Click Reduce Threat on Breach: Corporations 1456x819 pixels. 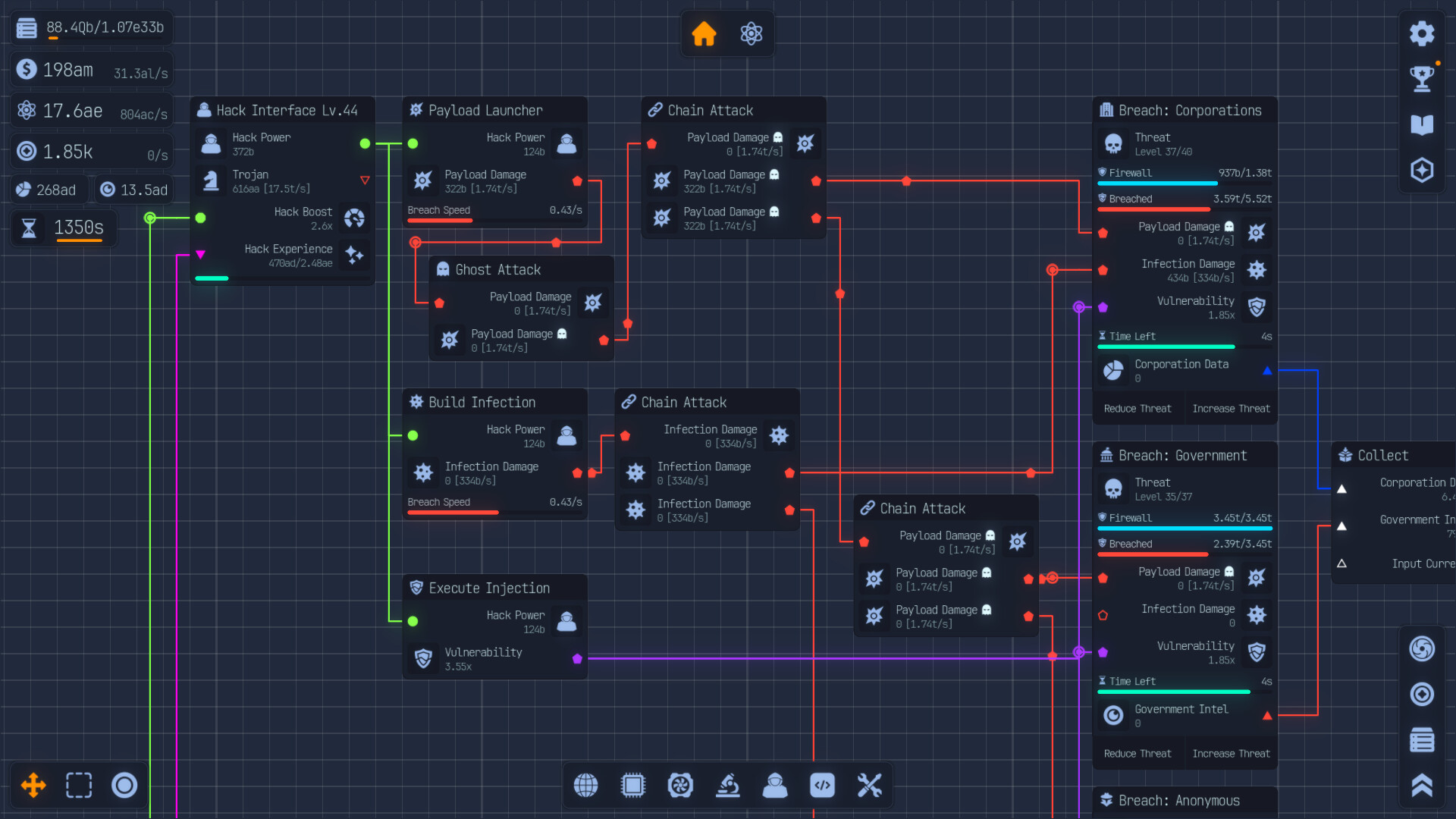1138,408
